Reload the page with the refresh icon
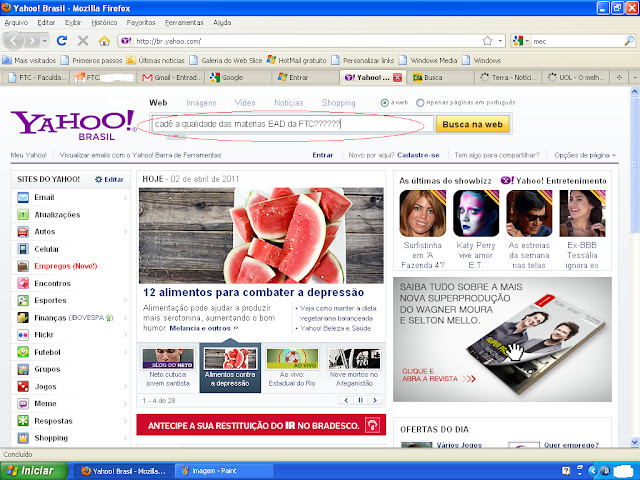The height and width of the screenshot is (480, 640). [x=62, y=41]
